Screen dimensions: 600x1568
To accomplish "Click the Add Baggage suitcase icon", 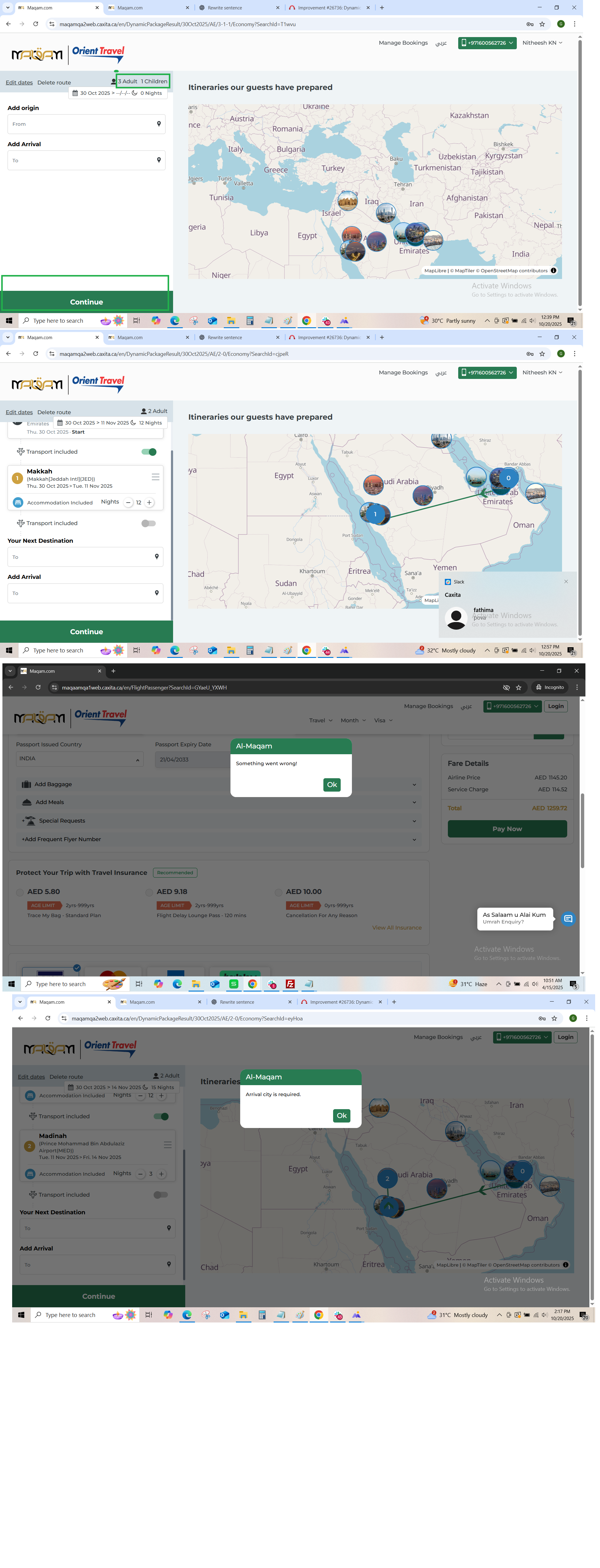I will pos(26,784).
